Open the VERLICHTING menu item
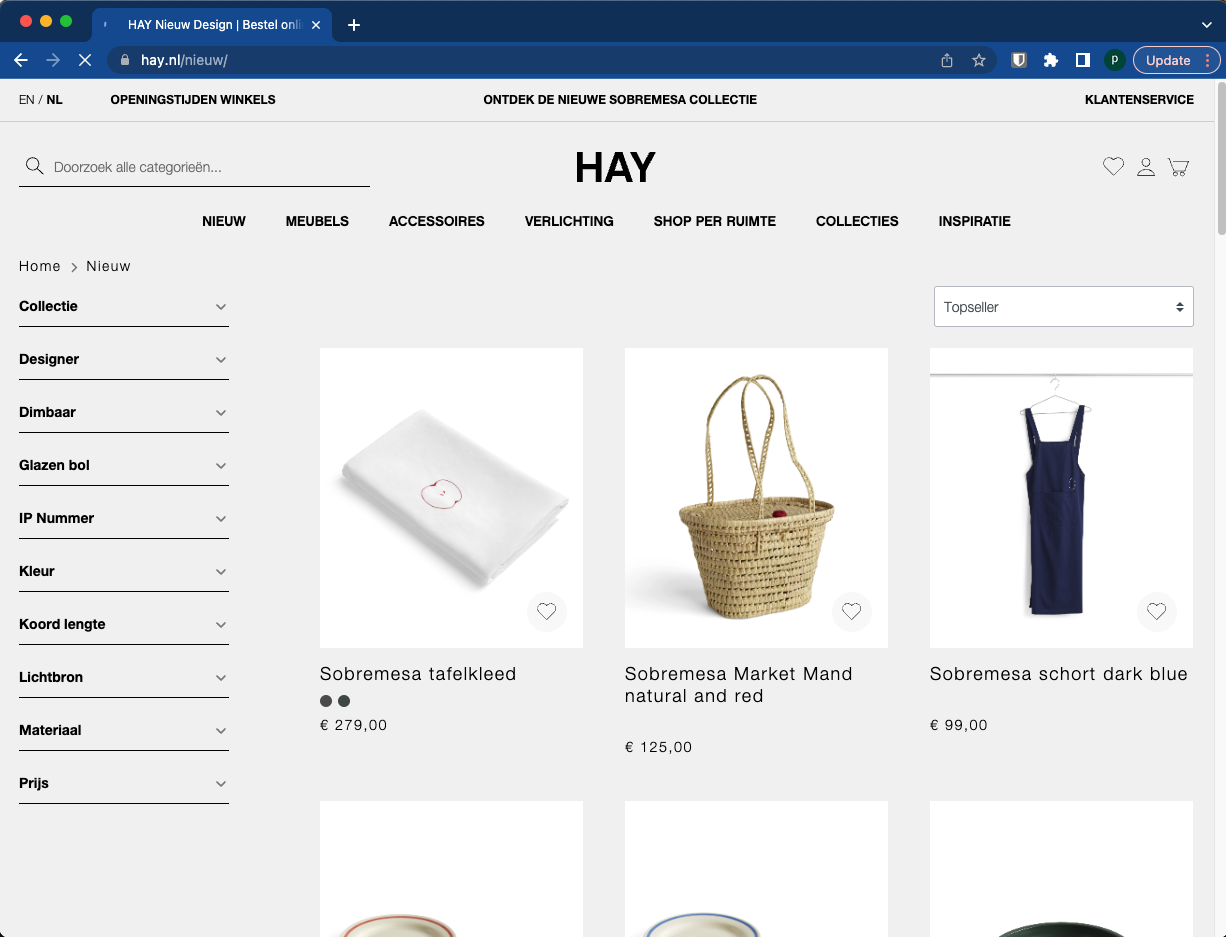The image size is (1226, 937). pyautogui.click(x=569, y=221)
